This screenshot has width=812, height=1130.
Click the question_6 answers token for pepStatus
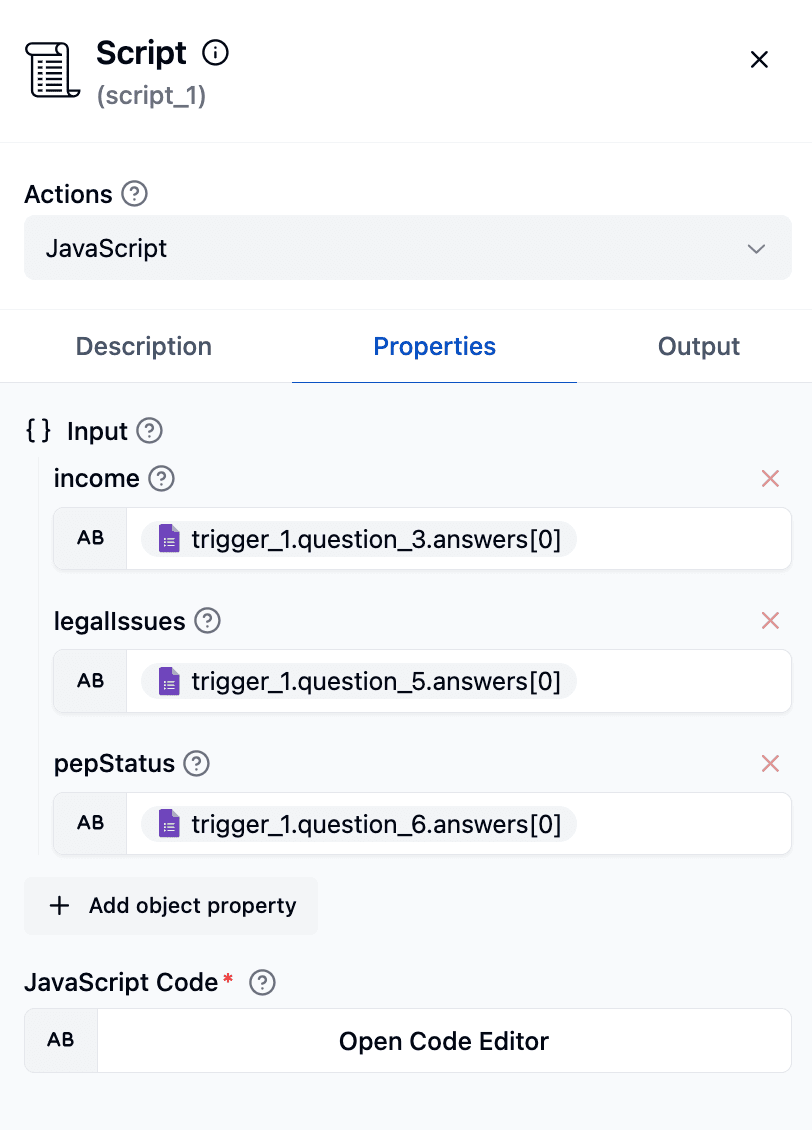[364, 823]
